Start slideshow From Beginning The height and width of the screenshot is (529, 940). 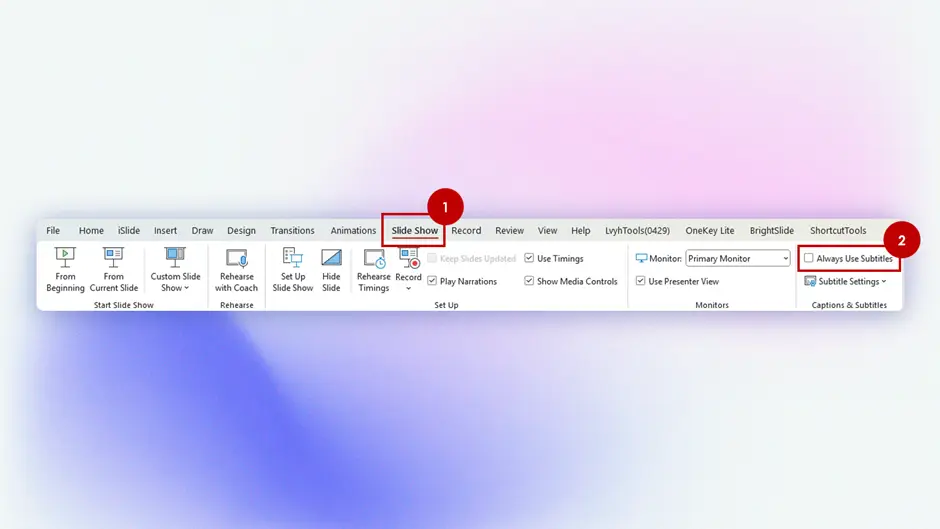coord(65,270)
